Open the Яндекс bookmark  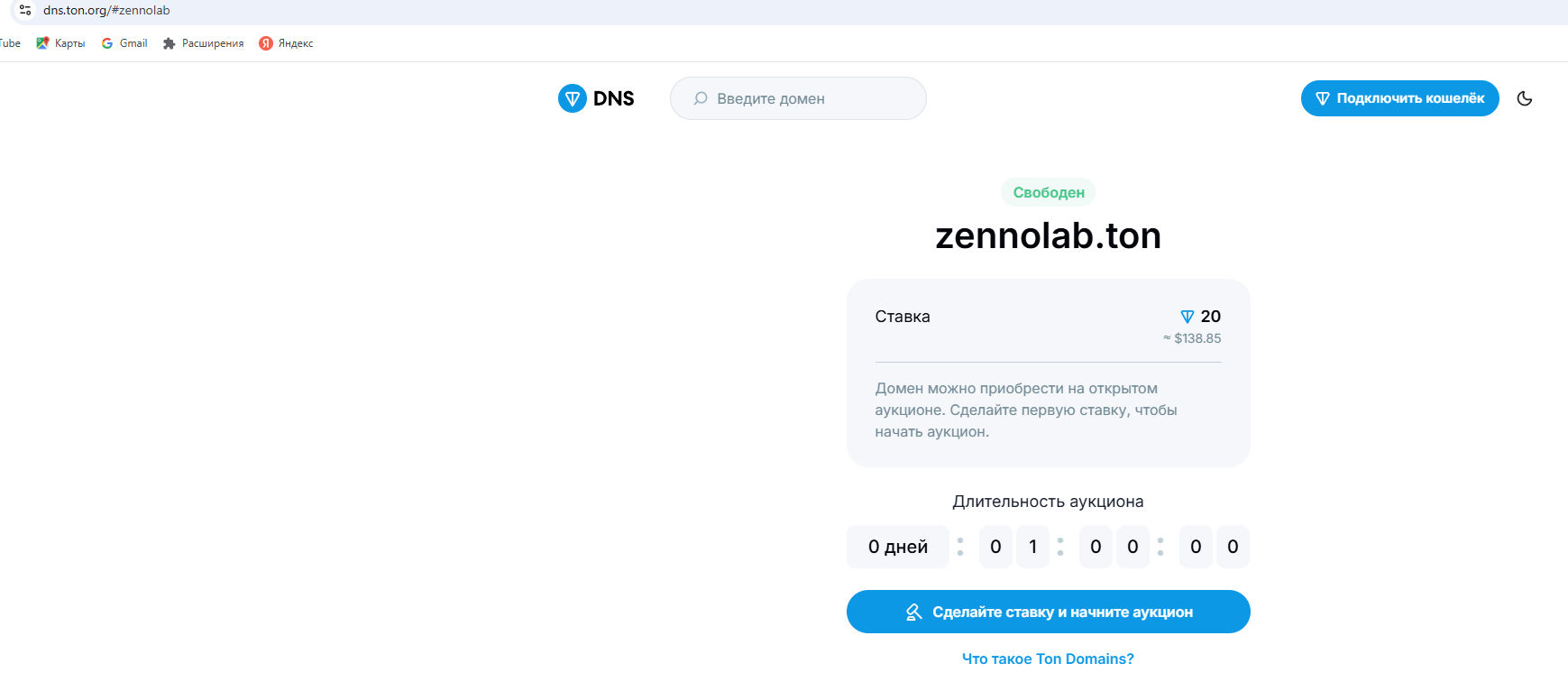286,43
